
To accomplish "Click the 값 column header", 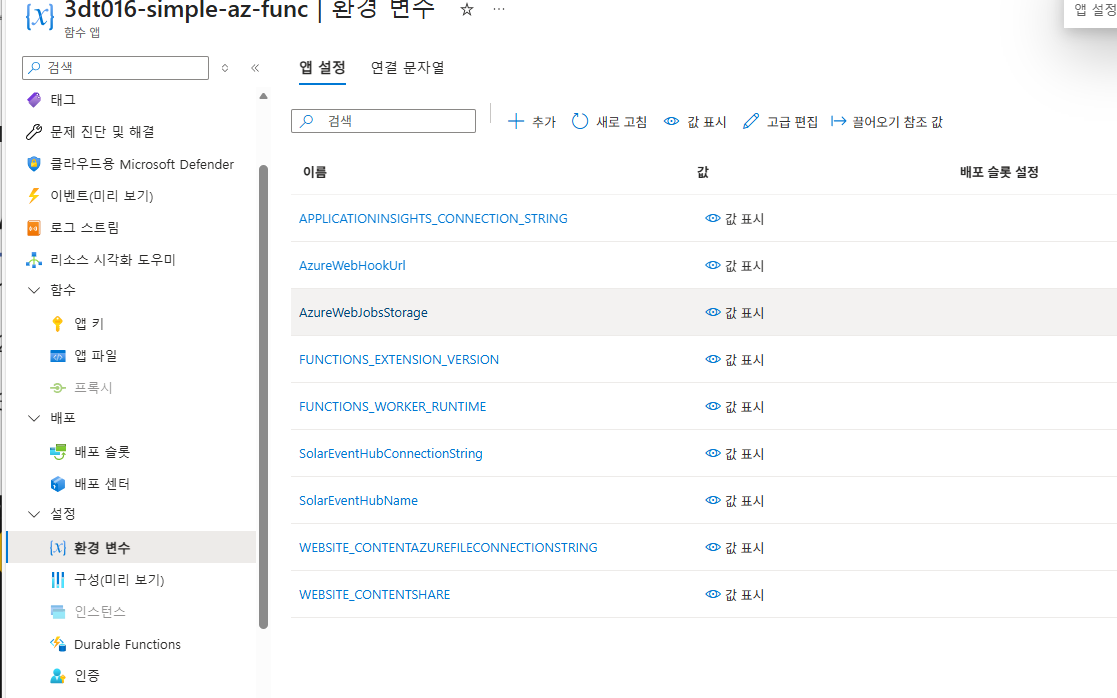I will pos(703,172).
